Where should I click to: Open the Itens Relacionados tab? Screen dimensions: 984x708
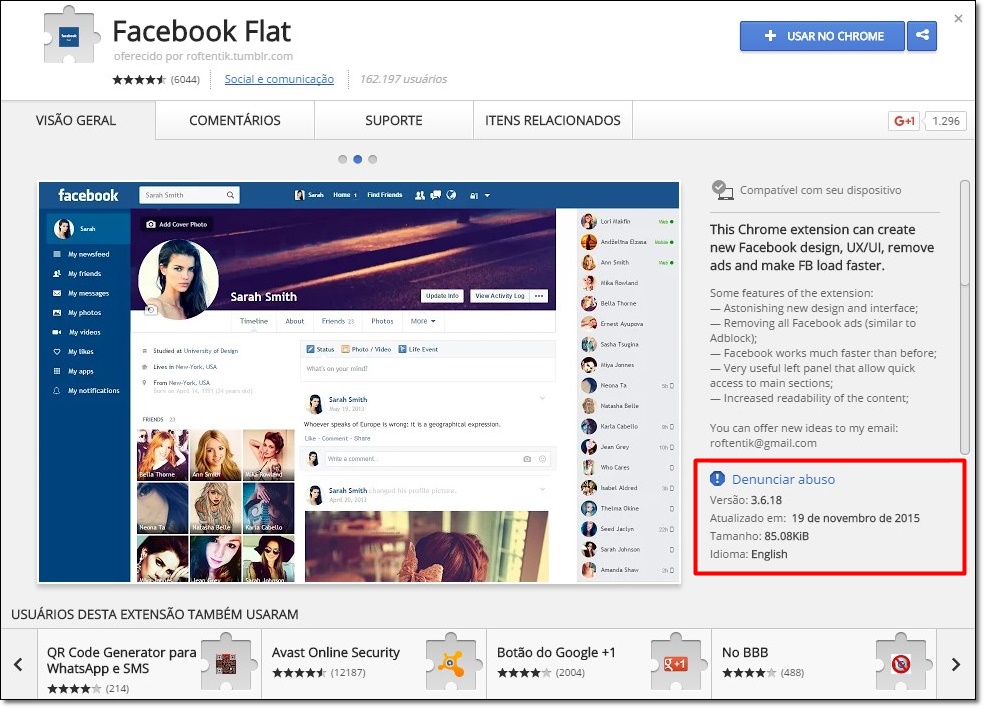(x=553, y=121)
